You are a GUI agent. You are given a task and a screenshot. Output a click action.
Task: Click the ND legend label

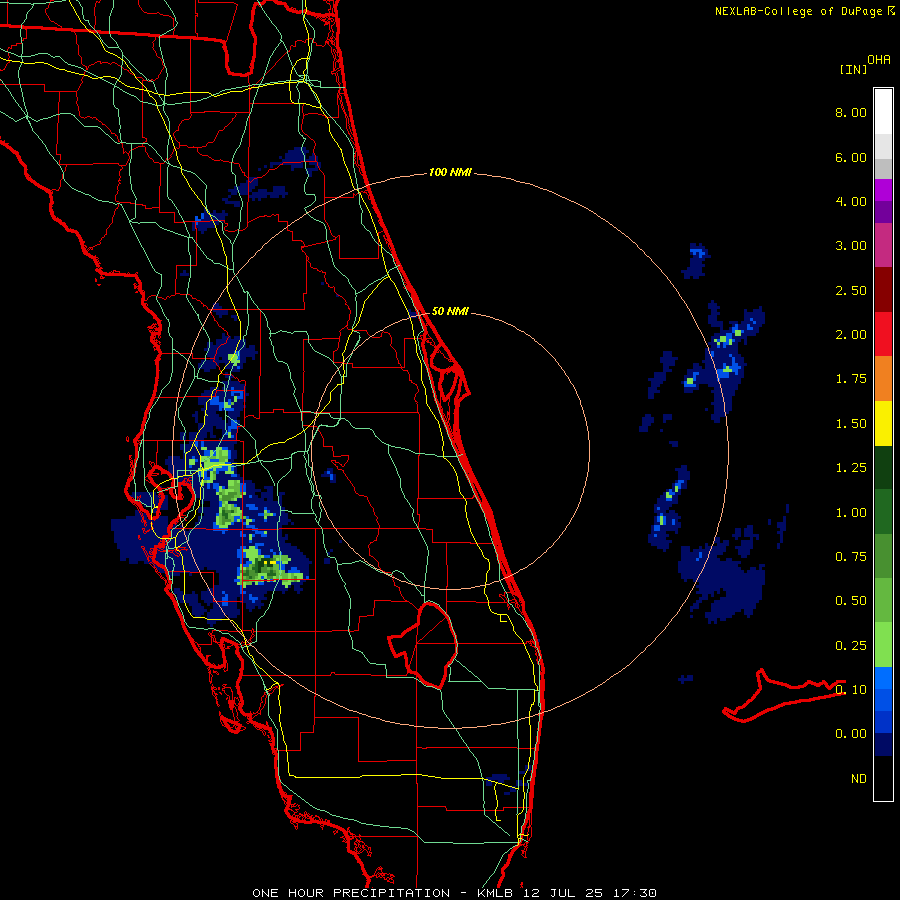[859, 779]
